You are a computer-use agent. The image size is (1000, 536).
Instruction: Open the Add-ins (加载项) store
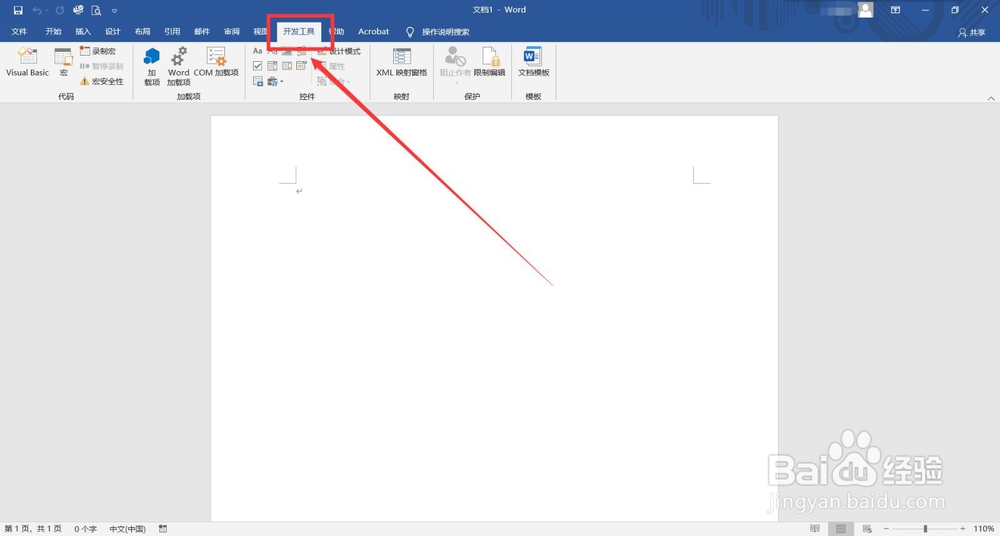[152, 66]
